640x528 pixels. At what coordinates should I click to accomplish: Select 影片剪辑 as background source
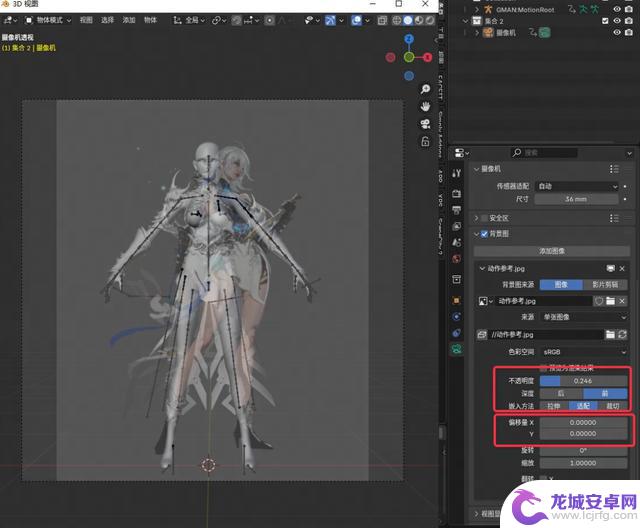[605, 284]
